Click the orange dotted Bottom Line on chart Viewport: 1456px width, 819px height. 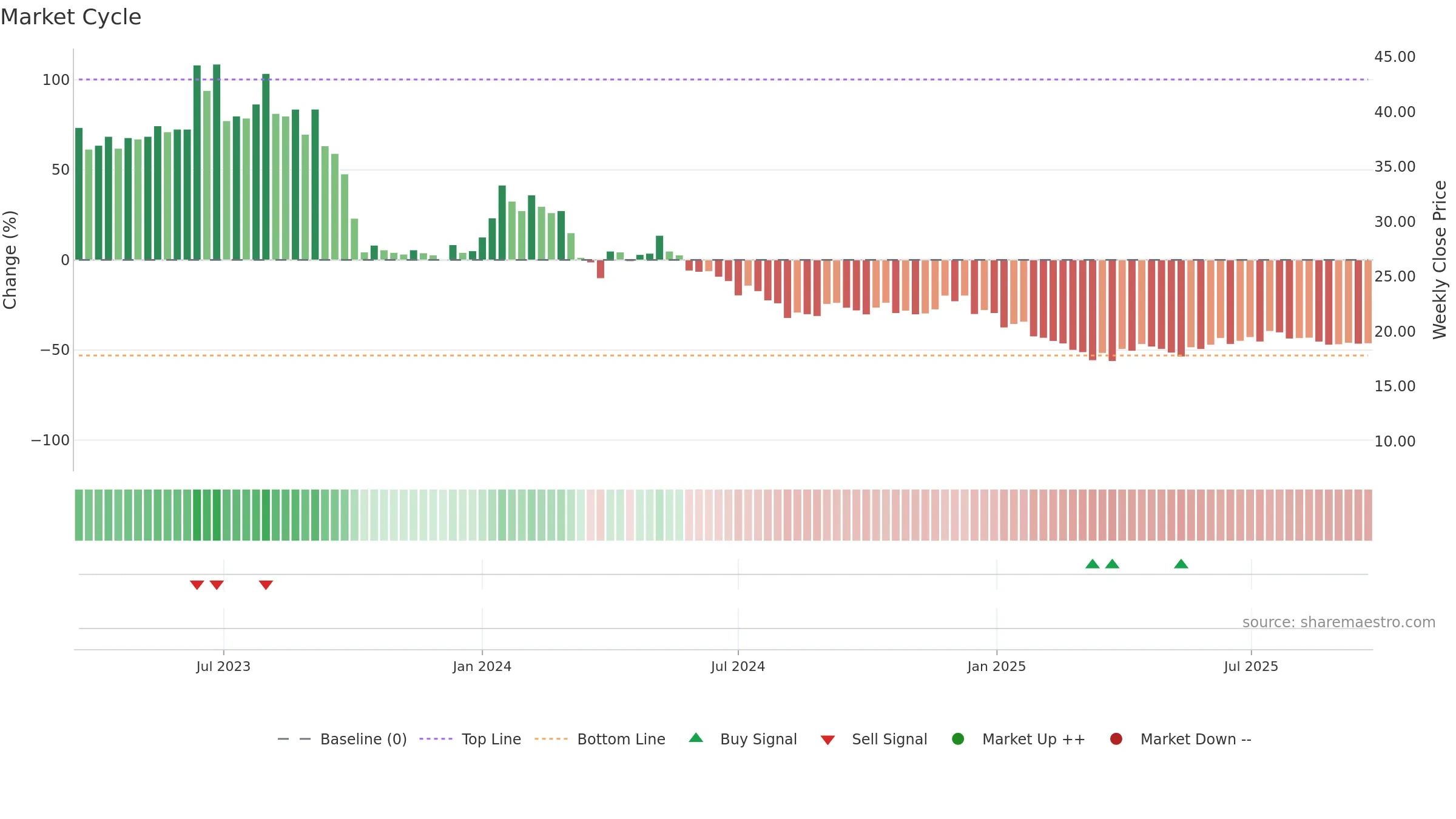[x=722, y=356]
